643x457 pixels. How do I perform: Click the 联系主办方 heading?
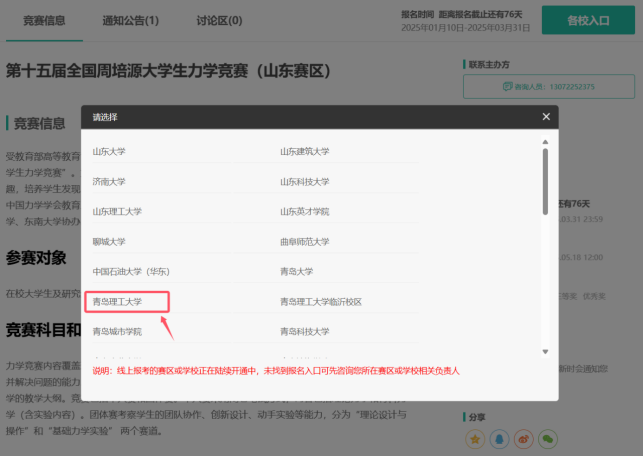[x=489, y=64]
